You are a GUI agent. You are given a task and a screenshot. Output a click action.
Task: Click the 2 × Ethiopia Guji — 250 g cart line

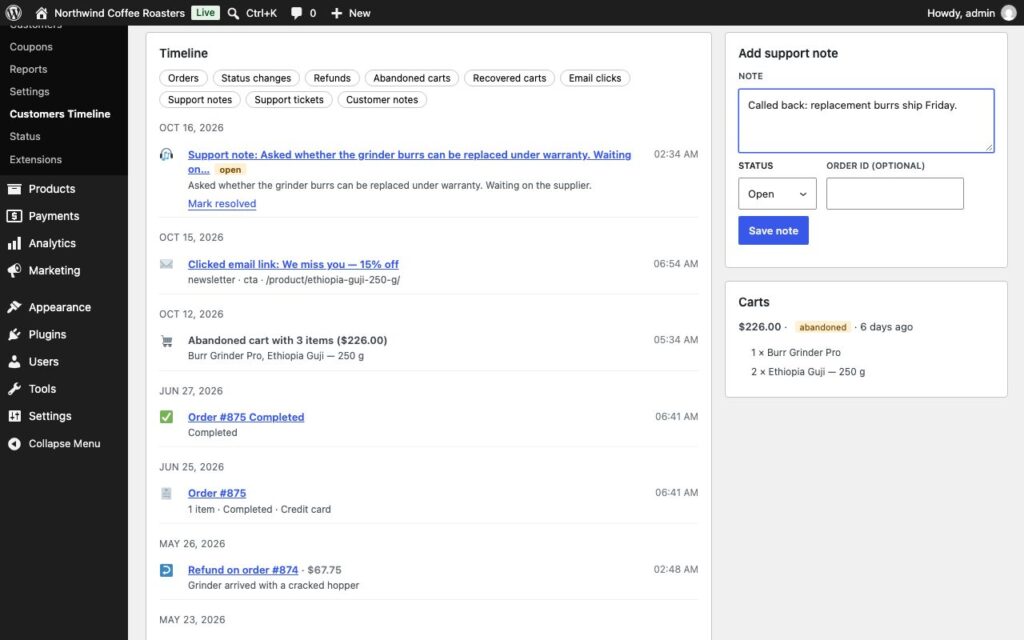pyautogui.click(x=808, y=372)
